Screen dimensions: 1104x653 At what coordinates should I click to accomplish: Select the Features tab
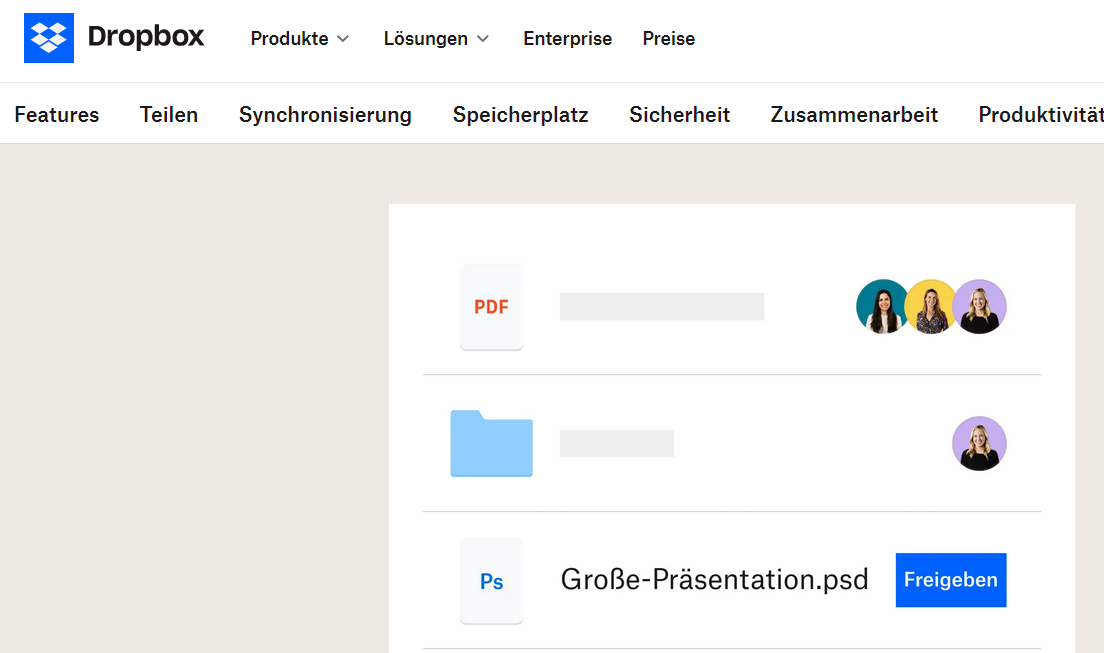pyautogui.click(x=57, y=114)
